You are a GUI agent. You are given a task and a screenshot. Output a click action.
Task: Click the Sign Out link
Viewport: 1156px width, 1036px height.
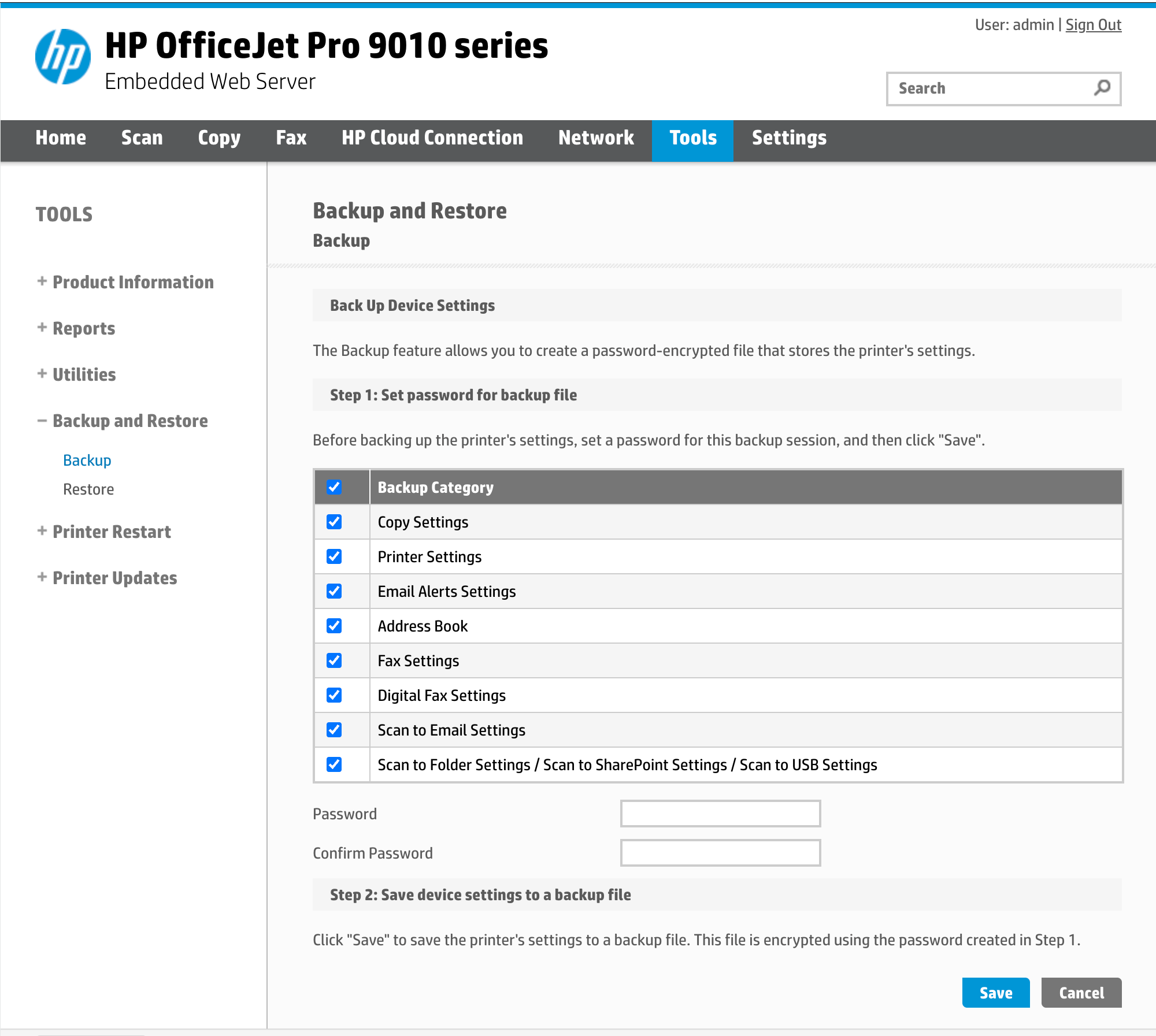point(1094,25)
